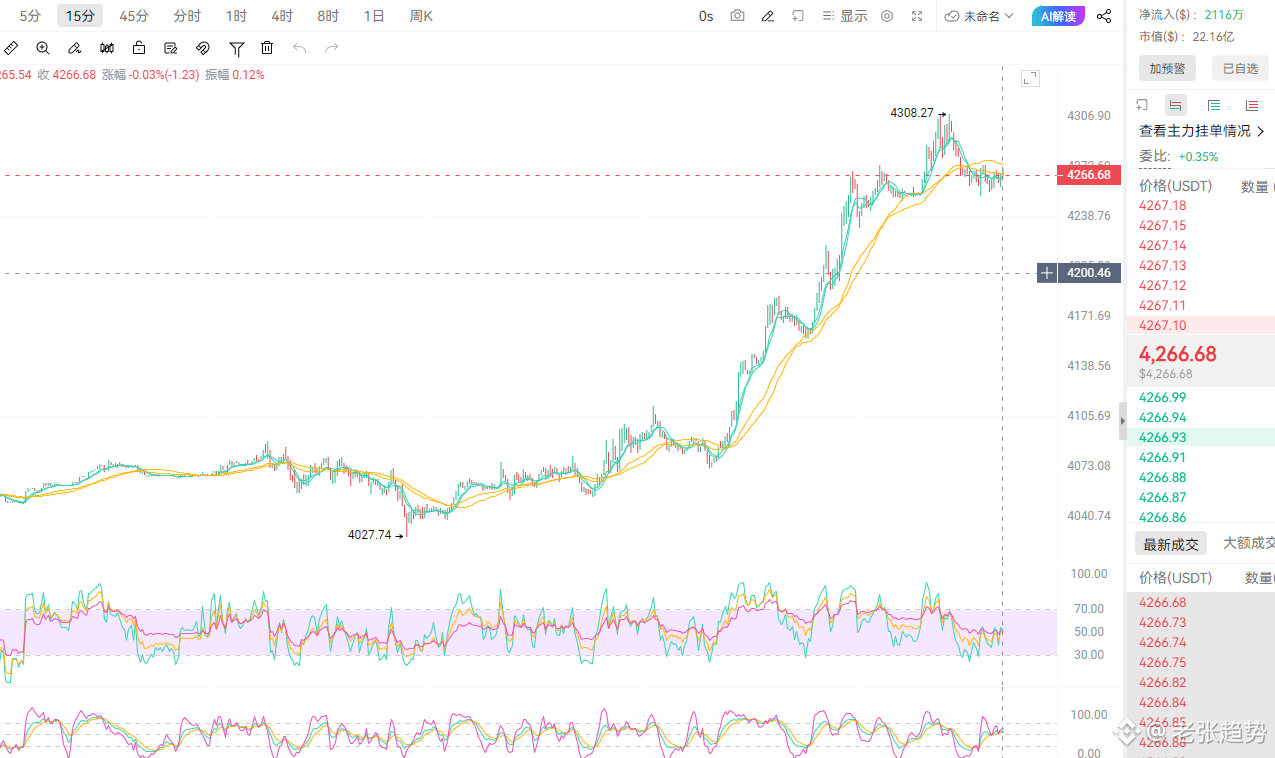Enter fullscreen with the expand icon
1275x758 pixels.
(x=917, y=16)
